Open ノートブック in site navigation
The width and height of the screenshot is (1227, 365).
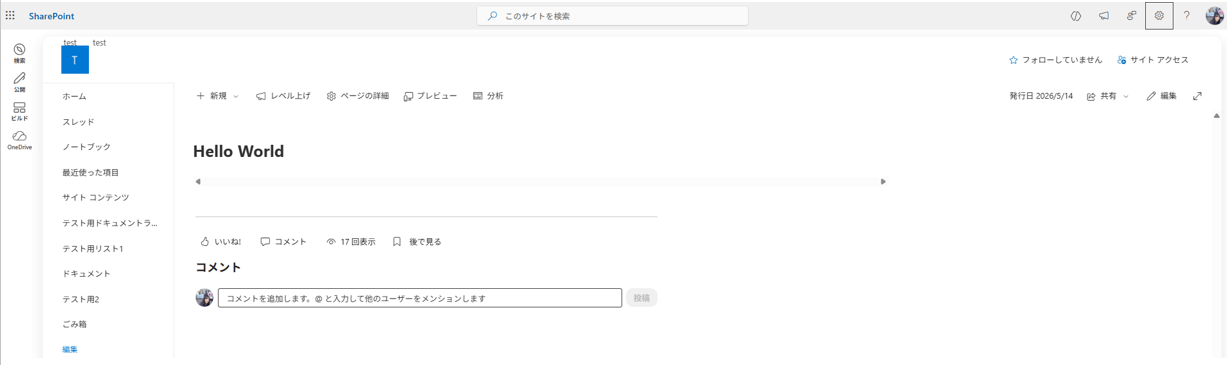coord(86,147)
